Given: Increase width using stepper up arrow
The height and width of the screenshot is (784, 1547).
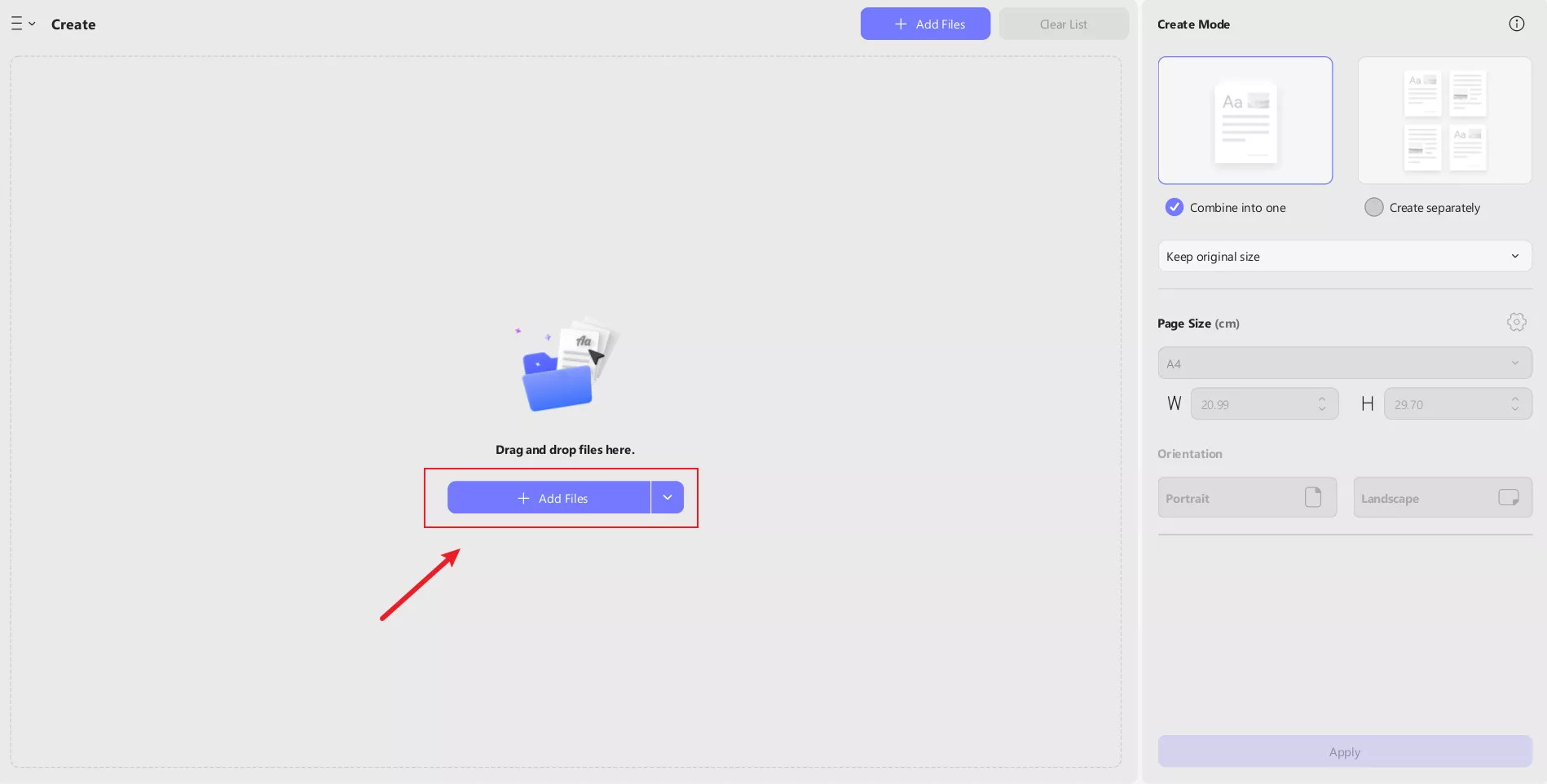Looking at the screenshot, I should tap(1322, 399).
